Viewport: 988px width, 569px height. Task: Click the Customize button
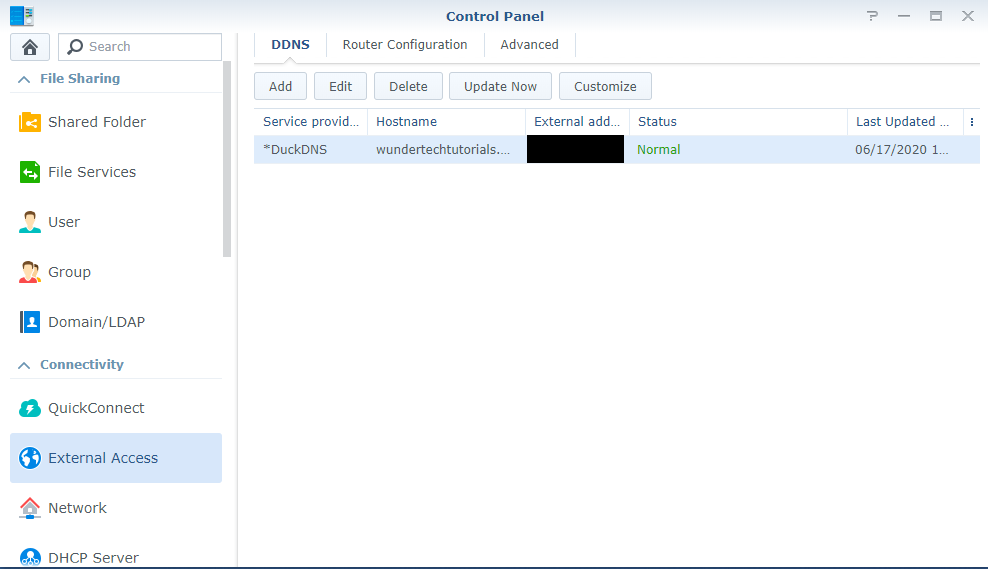click(x=605, y=86)
